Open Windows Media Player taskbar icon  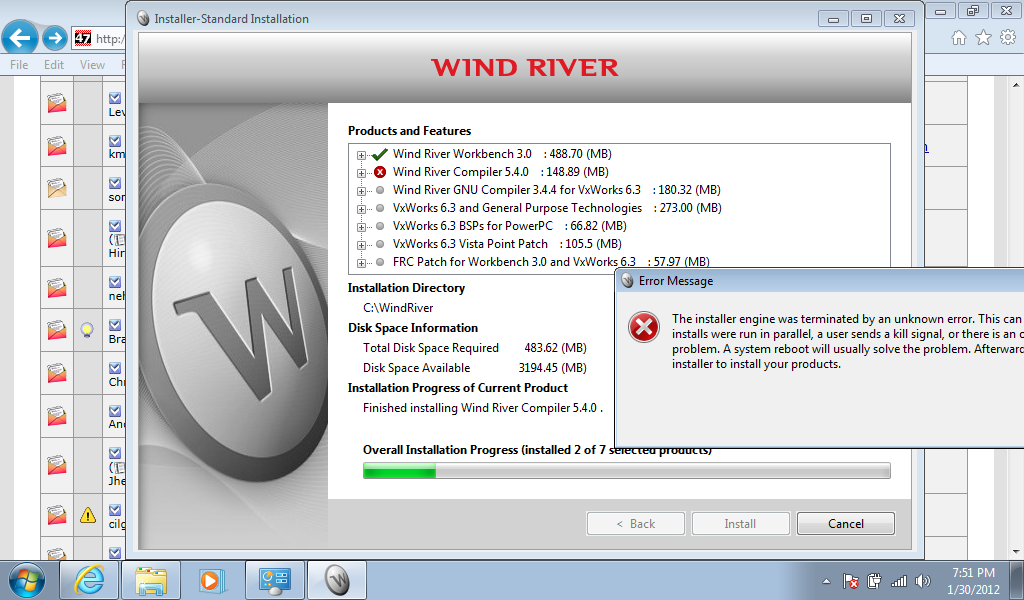click(212, 580)
